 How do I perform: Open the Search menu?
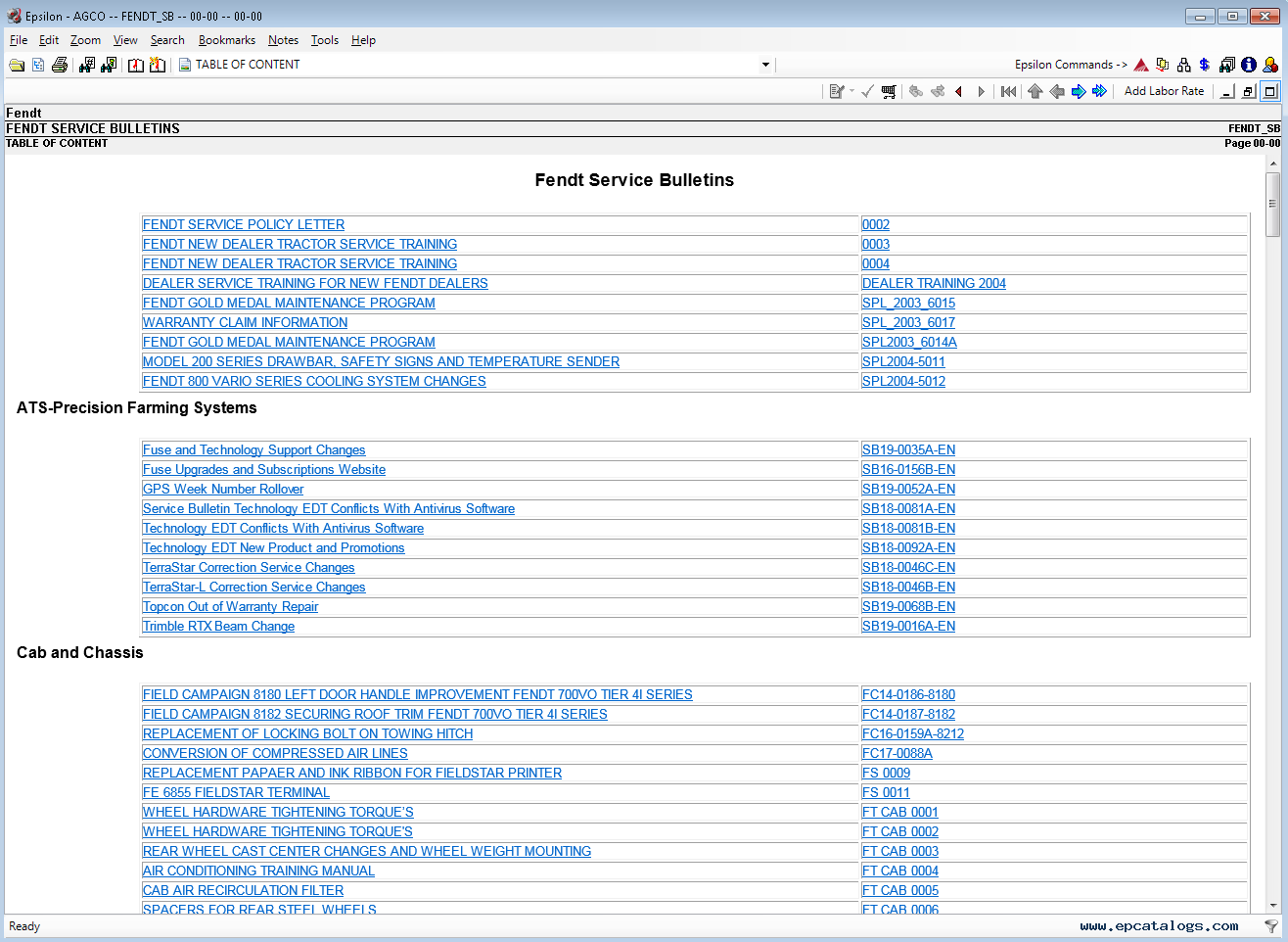[167, 40]
